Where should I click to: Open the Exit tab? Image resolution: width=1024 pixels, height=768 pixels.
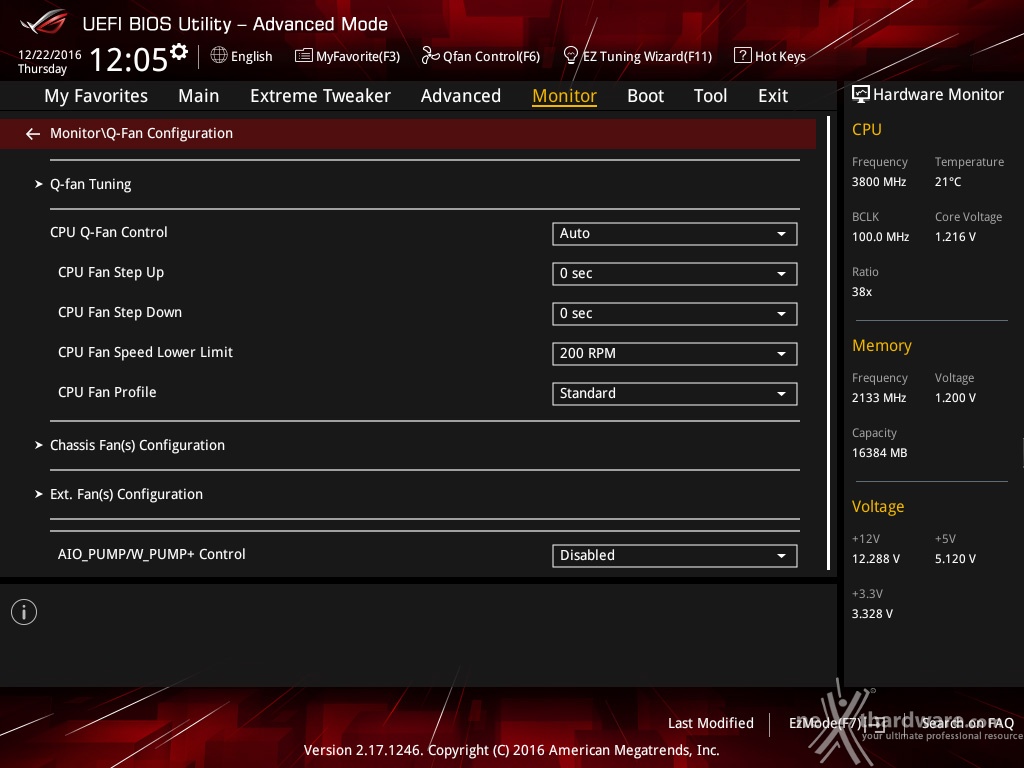773,96
